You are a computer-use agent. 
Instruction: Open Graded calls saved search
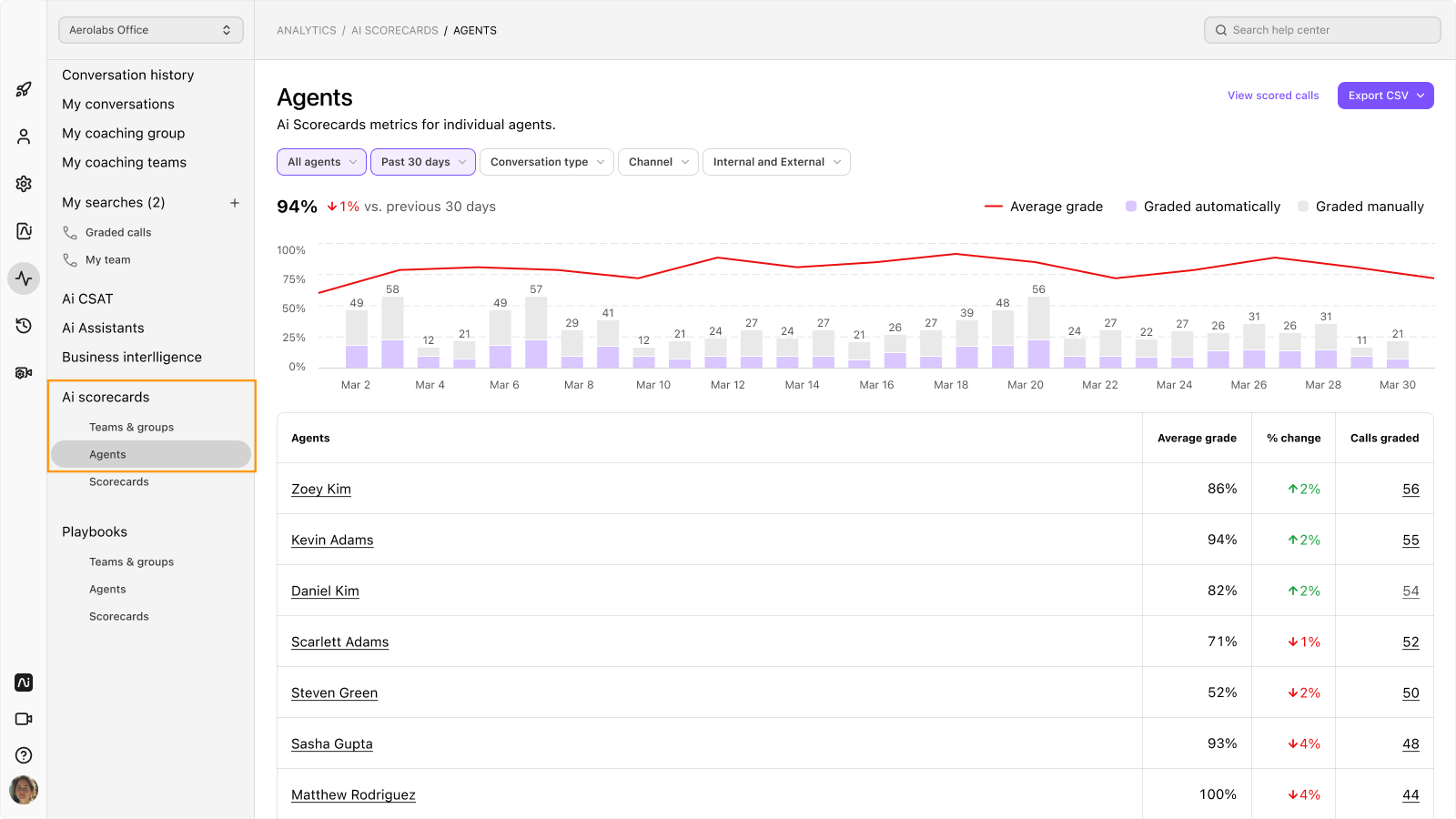click(118, 233)
